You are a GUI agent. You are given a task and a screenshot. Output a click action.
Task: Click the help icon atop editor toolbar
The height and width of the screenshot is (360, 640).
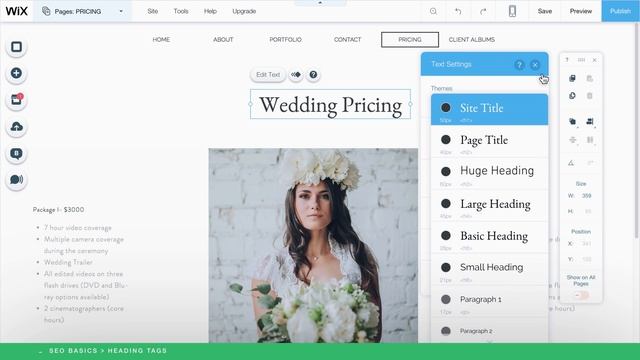(567, 60)
